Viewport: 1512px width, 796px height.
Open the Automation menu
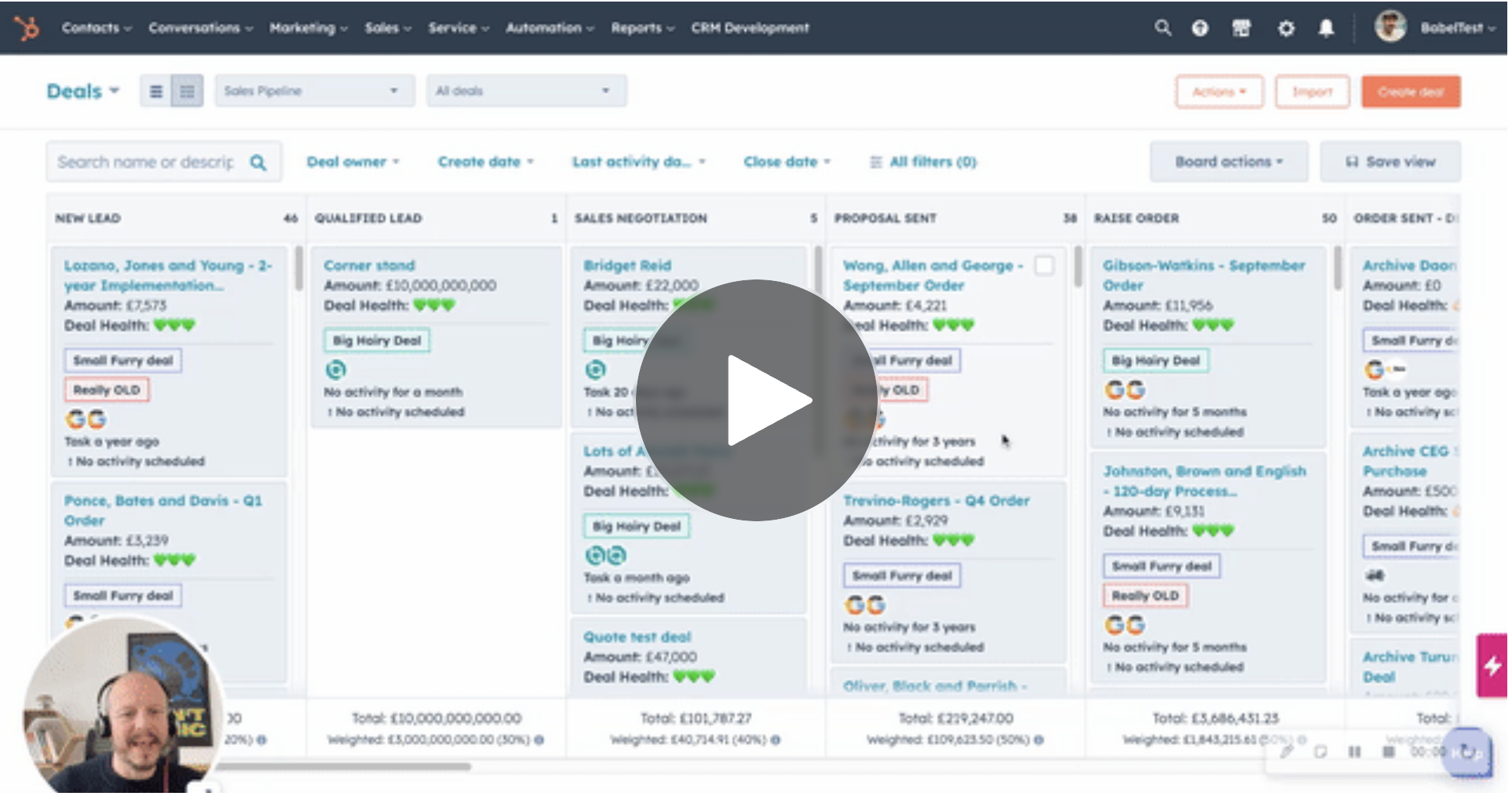point(551,28)
